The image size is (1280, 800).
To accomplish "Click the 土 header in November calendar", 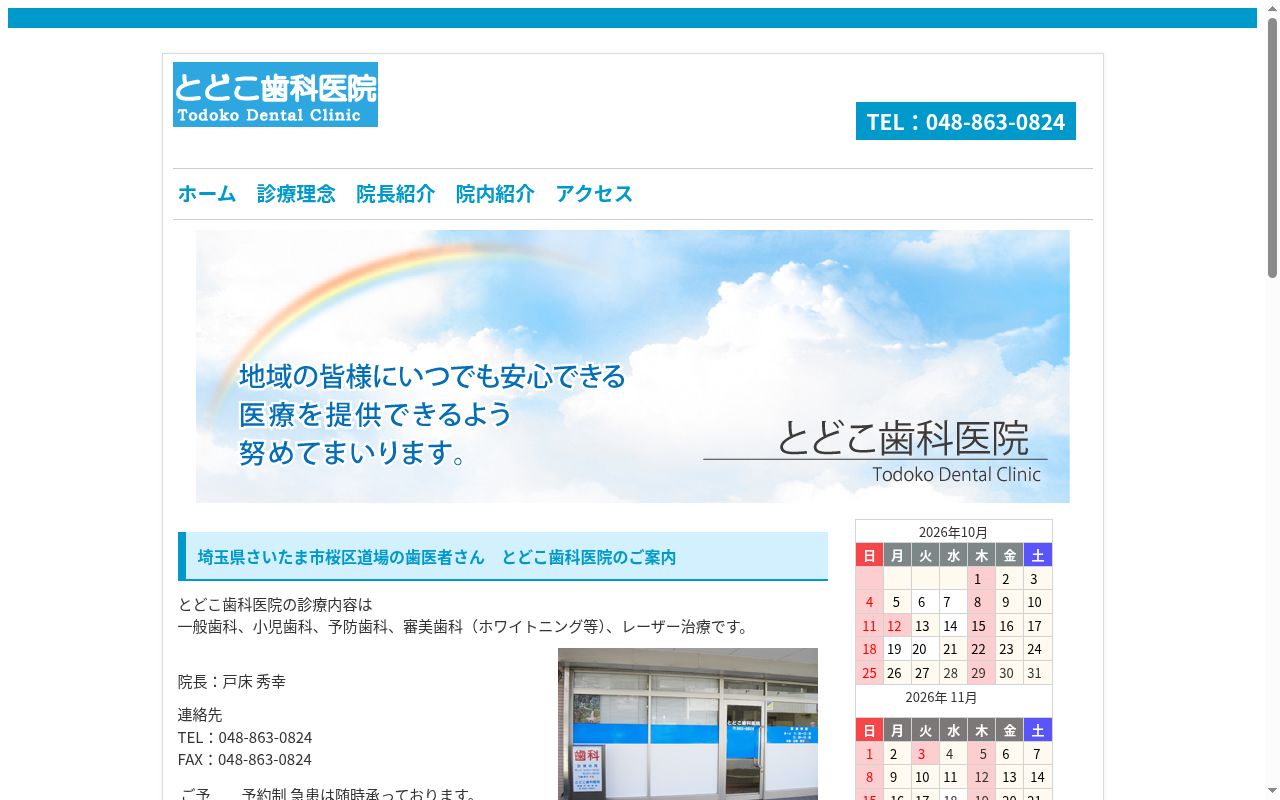I will click(1037, 730).
